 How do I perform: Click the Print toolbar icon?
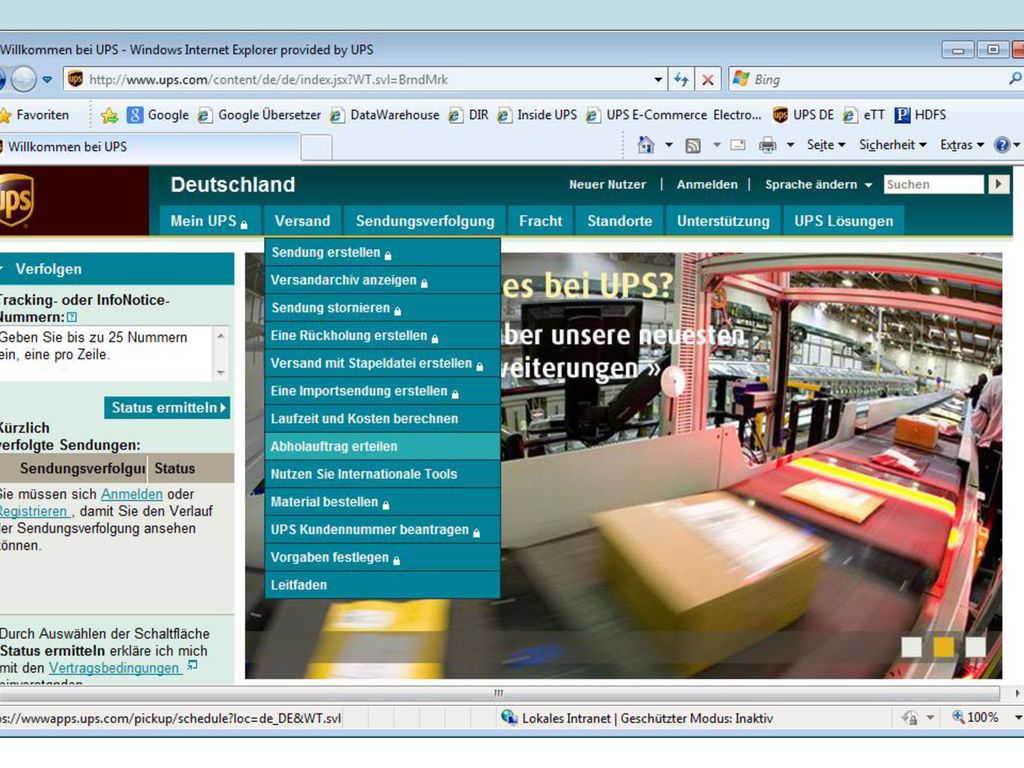tap(767, 145)
